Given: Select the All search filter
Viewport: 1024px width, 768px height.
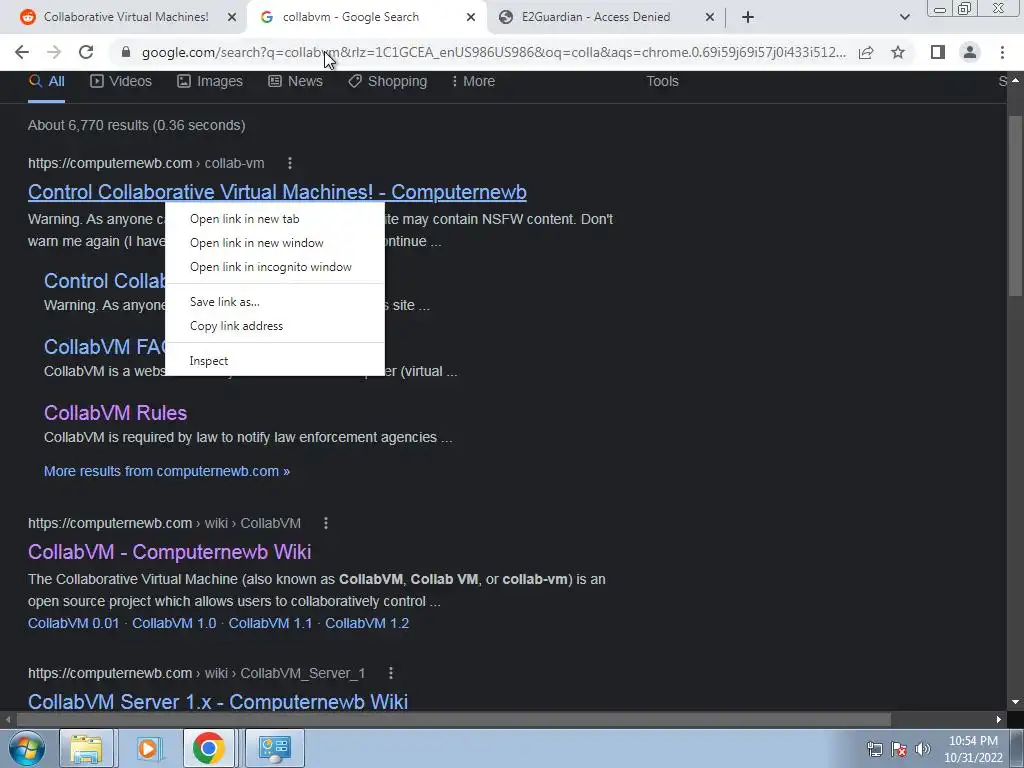Looking at the screenshot, I should [x=46, y=82].
